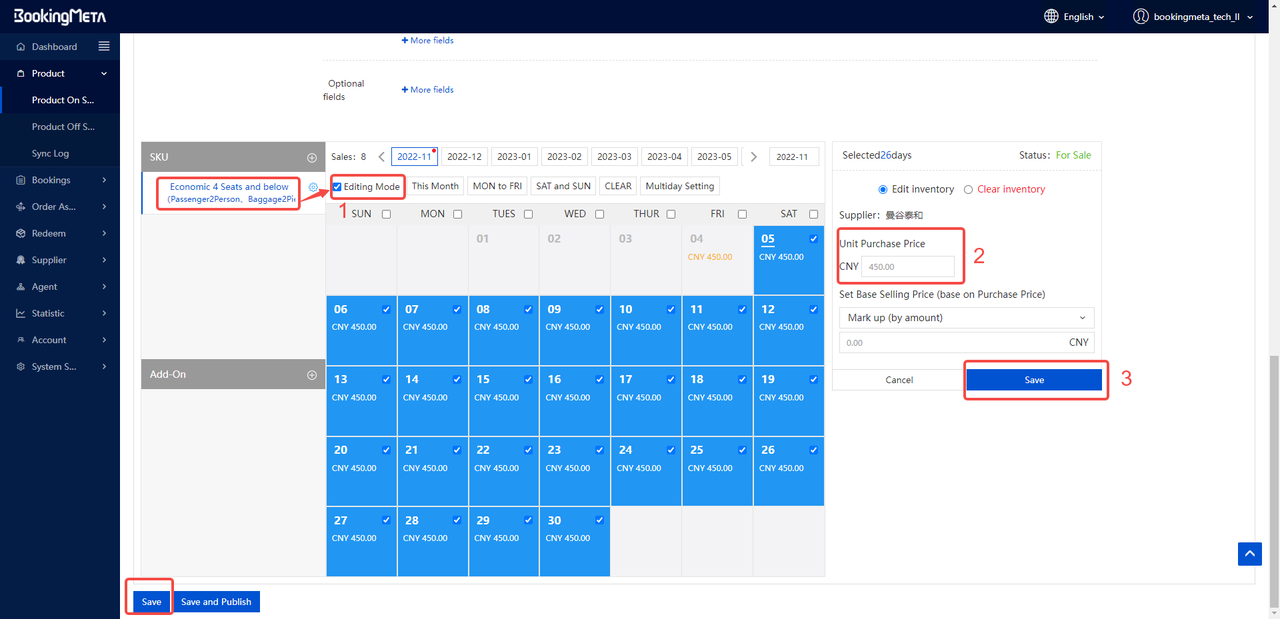Open the bookingmeta_tech_ll account dropdown
Image resolution: width=1280 pixels, height=619 pixels.
click(x=1193, y=17)
